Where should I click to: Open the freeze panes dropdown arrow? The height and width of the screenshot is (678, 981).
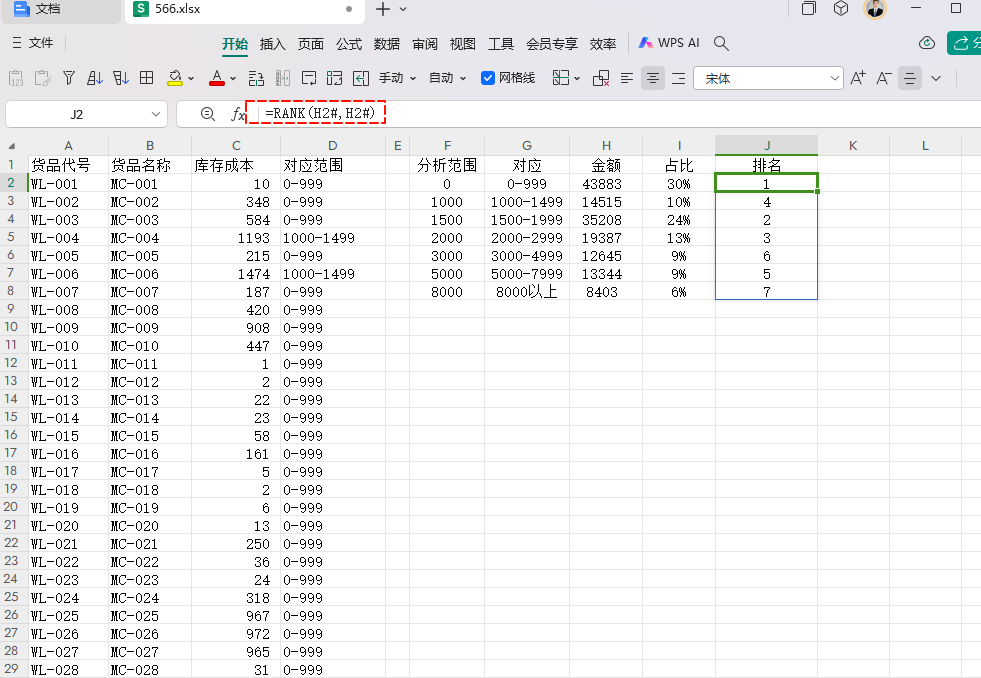pyautogui.click(x=577, y=79)
